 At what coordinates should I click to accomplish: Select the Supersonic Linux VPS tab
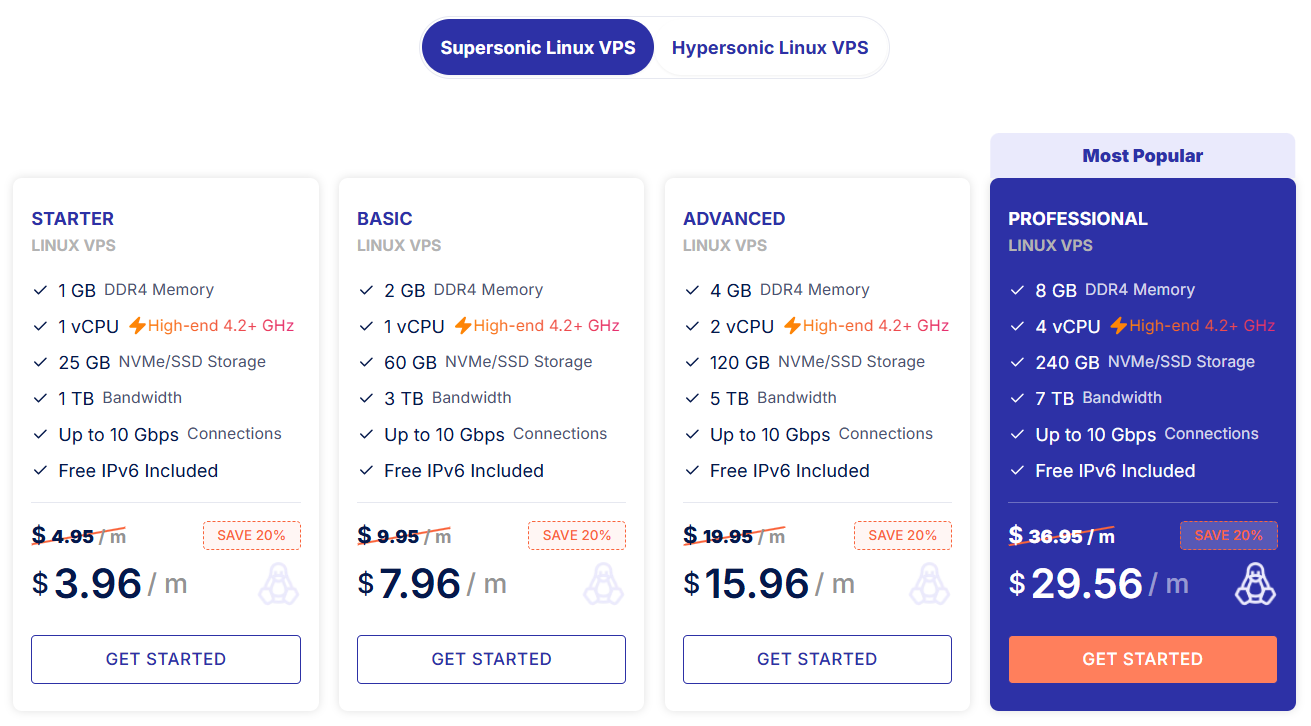point(538,48)
